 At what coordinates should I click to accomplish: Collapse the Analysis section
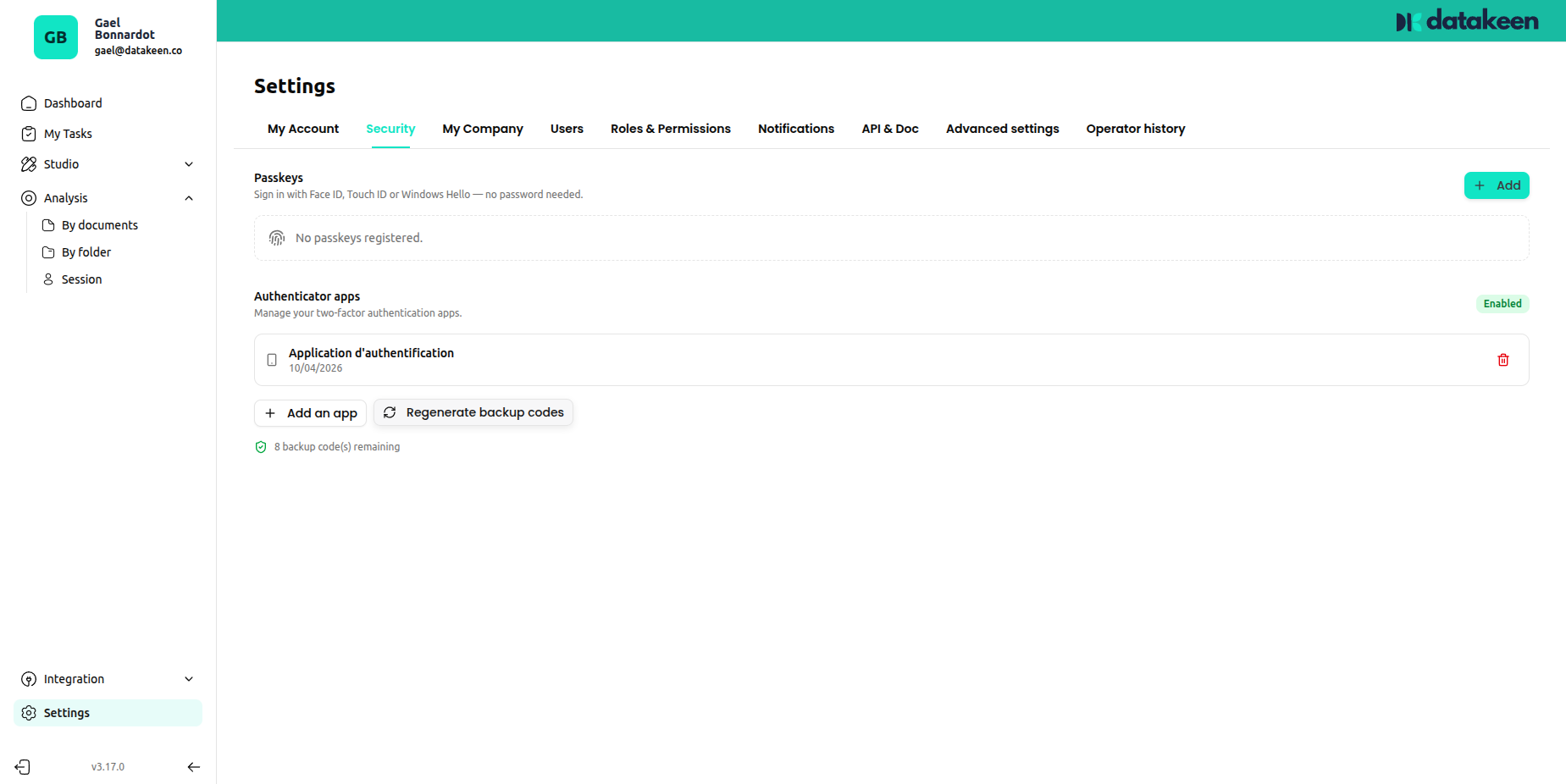(x=188, y=197)
